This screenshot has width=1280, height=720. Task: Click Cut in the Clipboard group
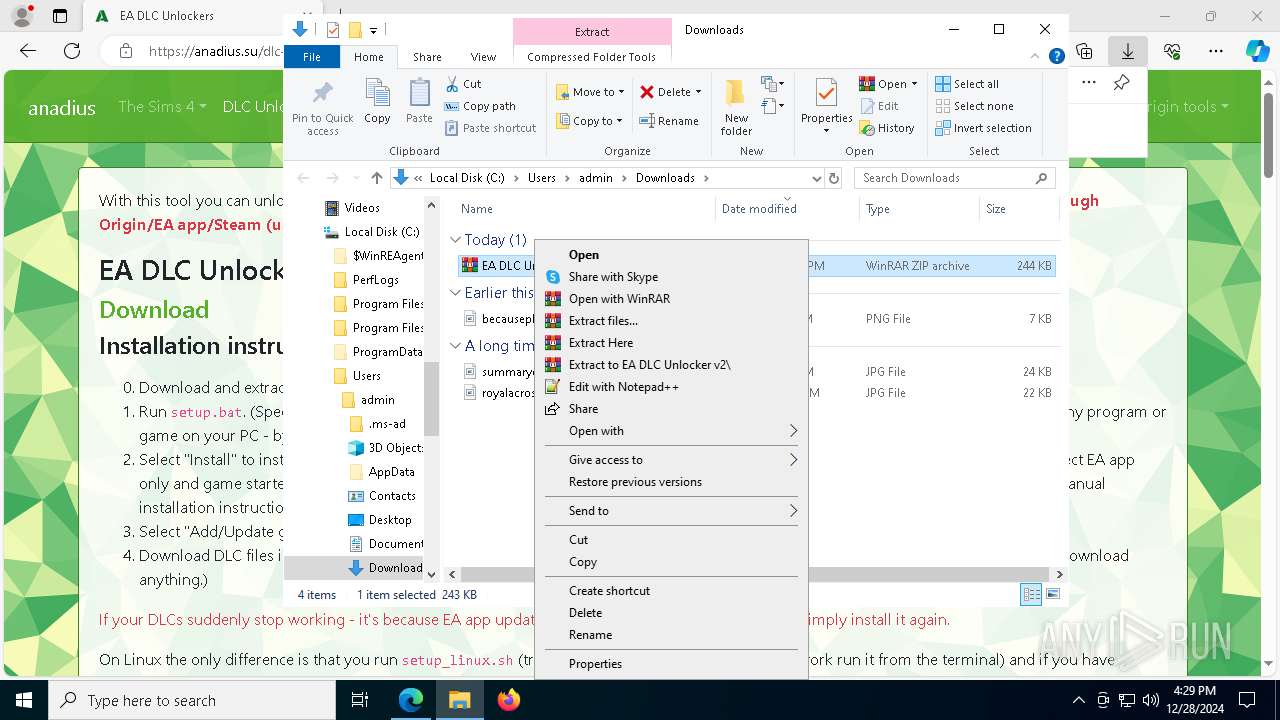pos(463,84)
